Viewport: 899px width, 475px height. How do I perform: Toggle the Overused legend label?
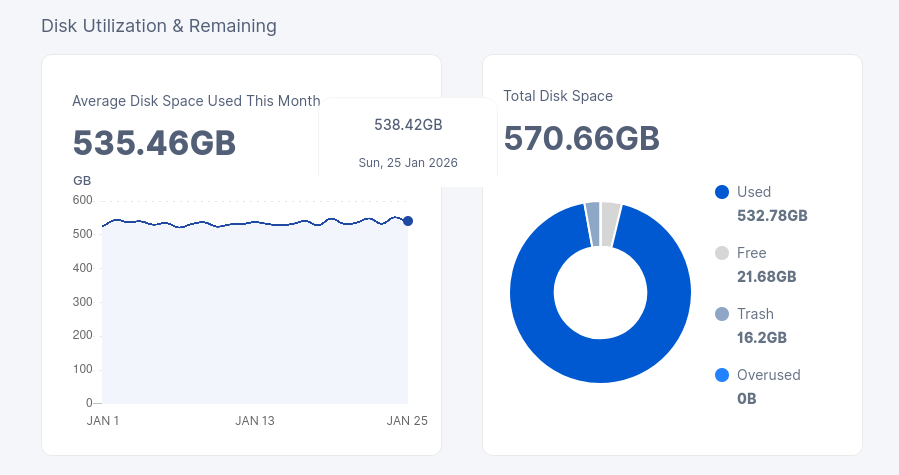point(768,375)
